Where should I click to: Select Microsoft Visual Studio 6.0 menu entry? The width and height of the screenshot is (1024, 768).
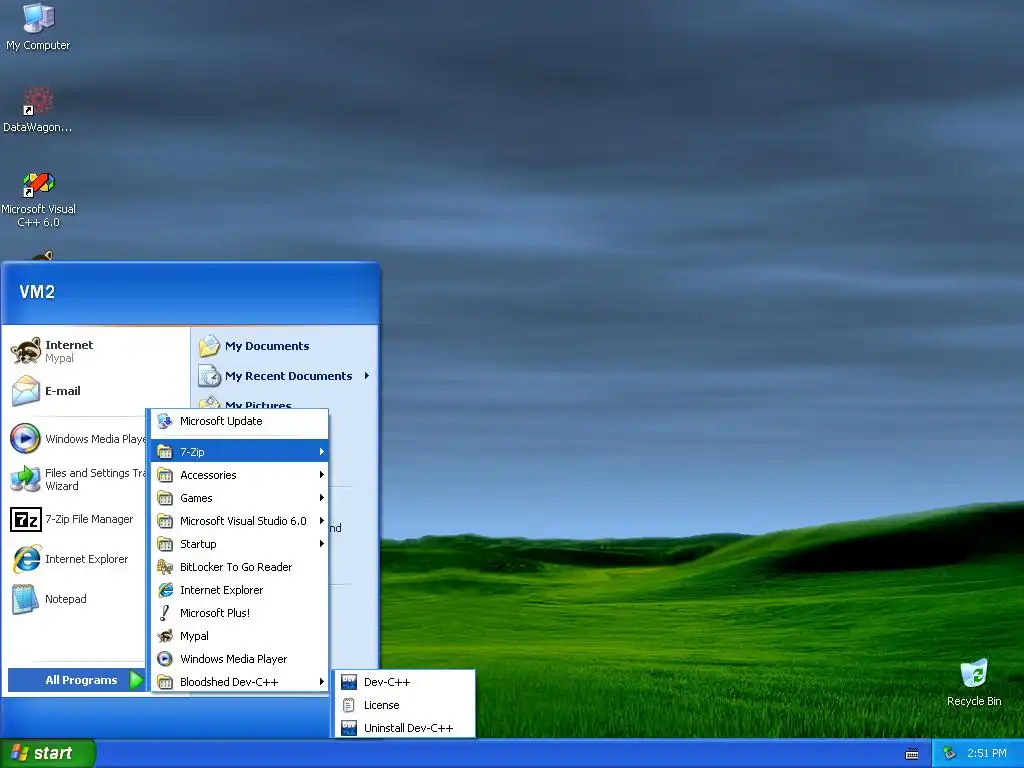coord(240,520)
